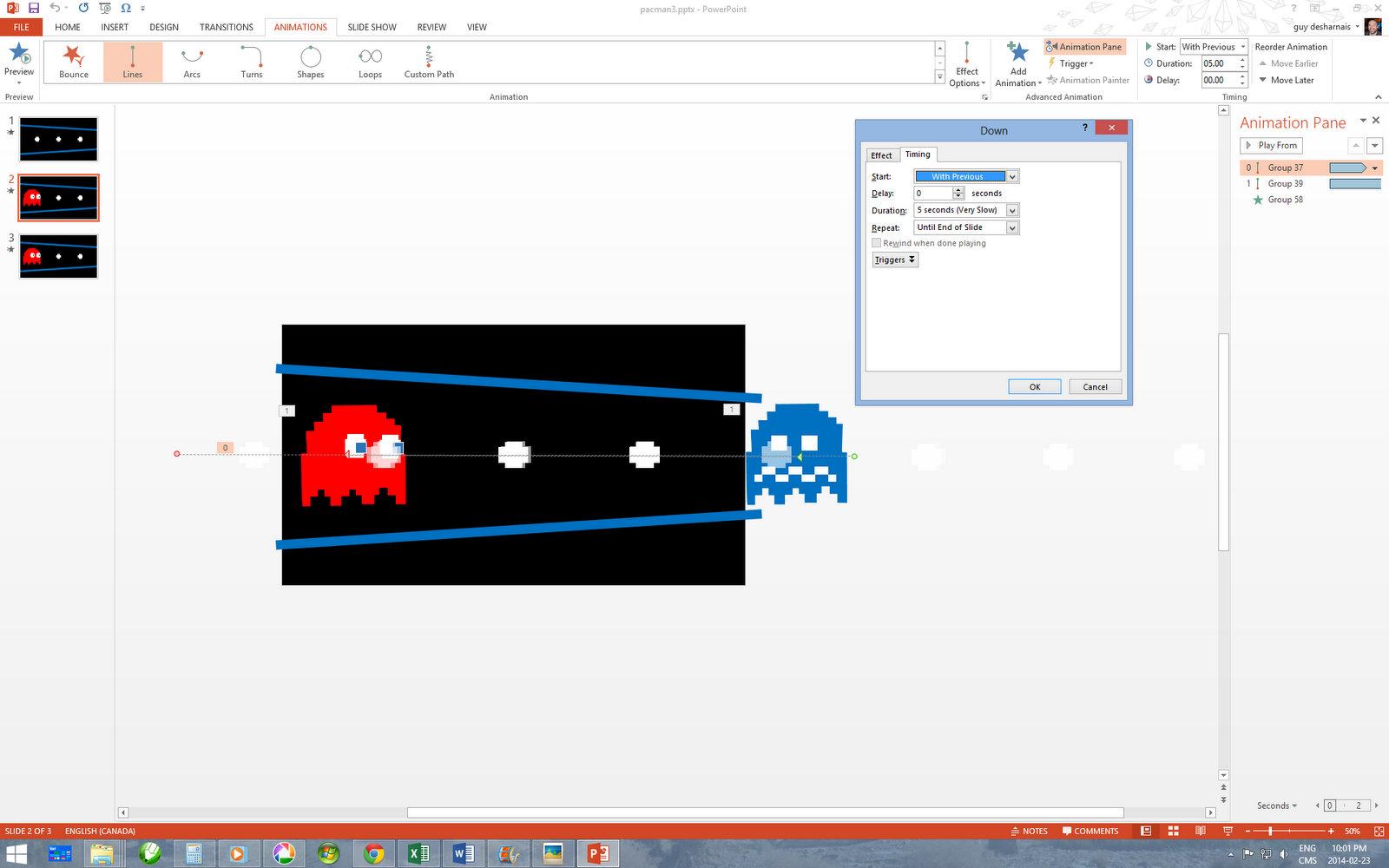Toggle the Animation Pane button in ribbon
Image resolution: width=1389 pixels, height=868 pixels.
(1084, 47)
